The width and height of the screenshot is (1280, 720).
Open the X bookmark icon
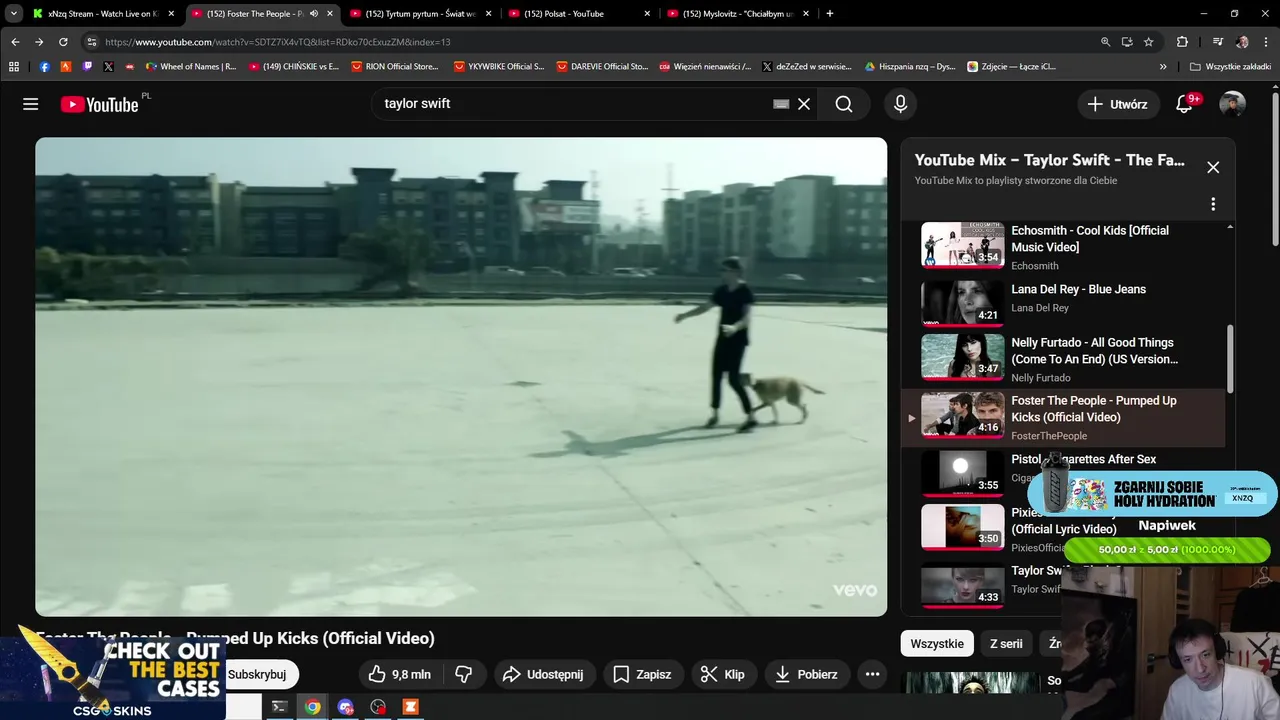108,67
